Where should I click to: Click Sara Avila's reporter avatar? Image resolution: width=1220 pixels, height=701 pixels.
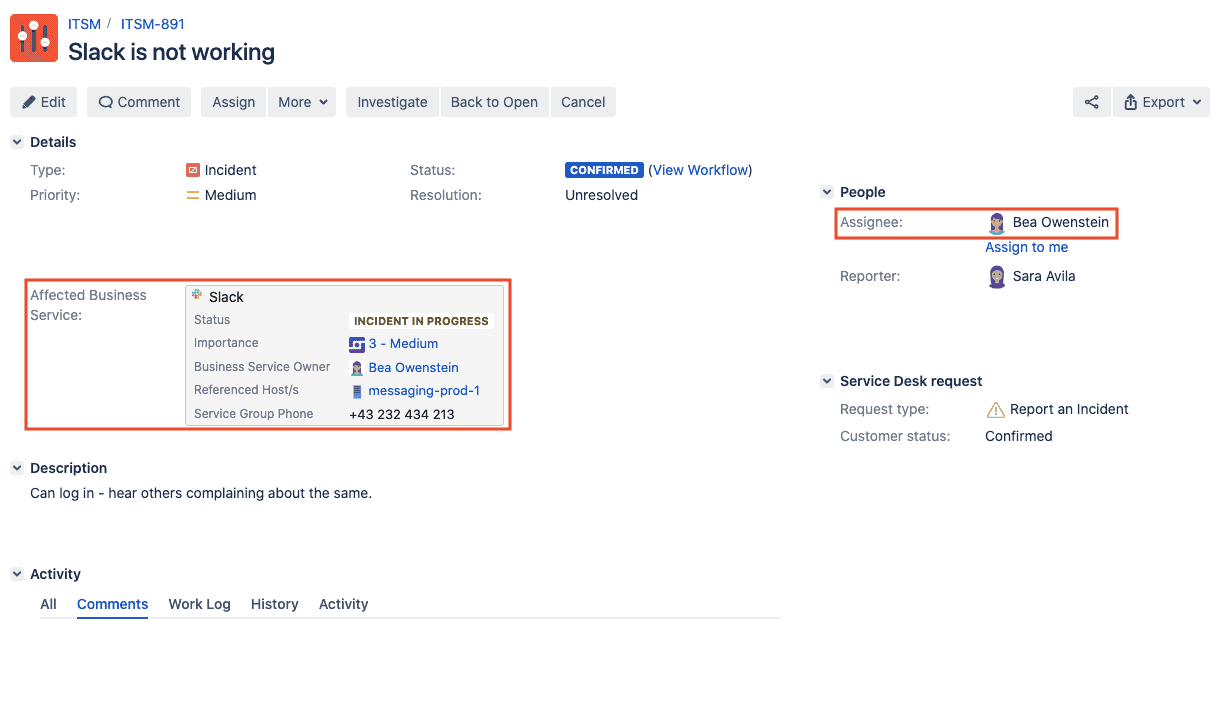[996, 276]
